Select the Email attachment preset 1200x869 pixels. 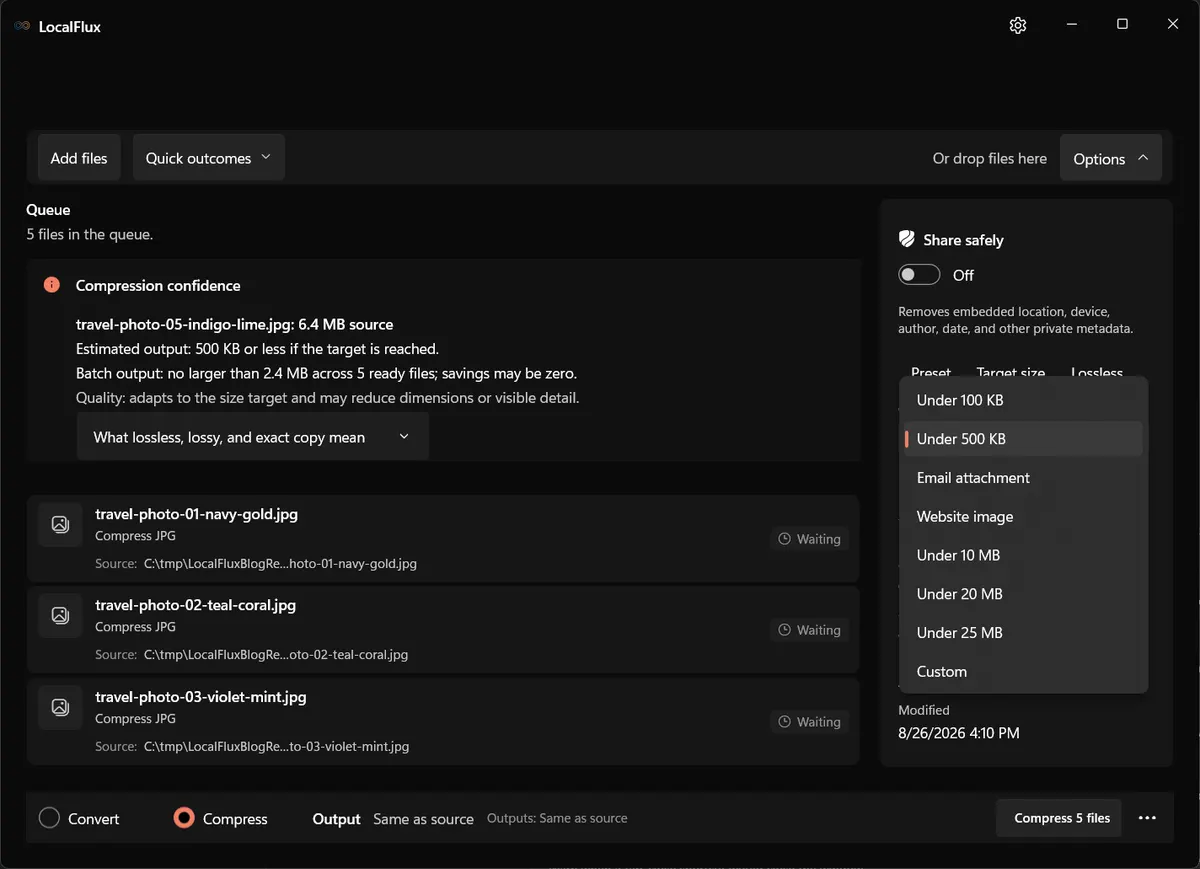pos(1024,478)
